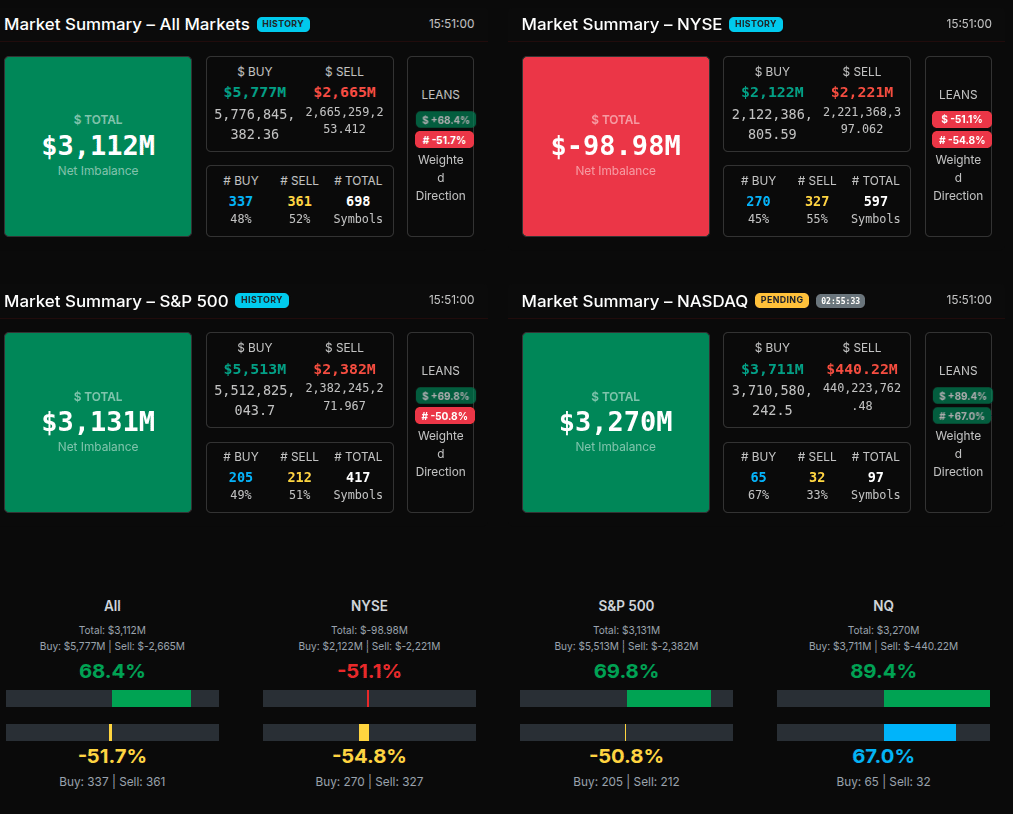Click the 02:55:33 countdown timer badge
Image resolution: width=1013 pixels, height=814 pixels.
[840, 300]
